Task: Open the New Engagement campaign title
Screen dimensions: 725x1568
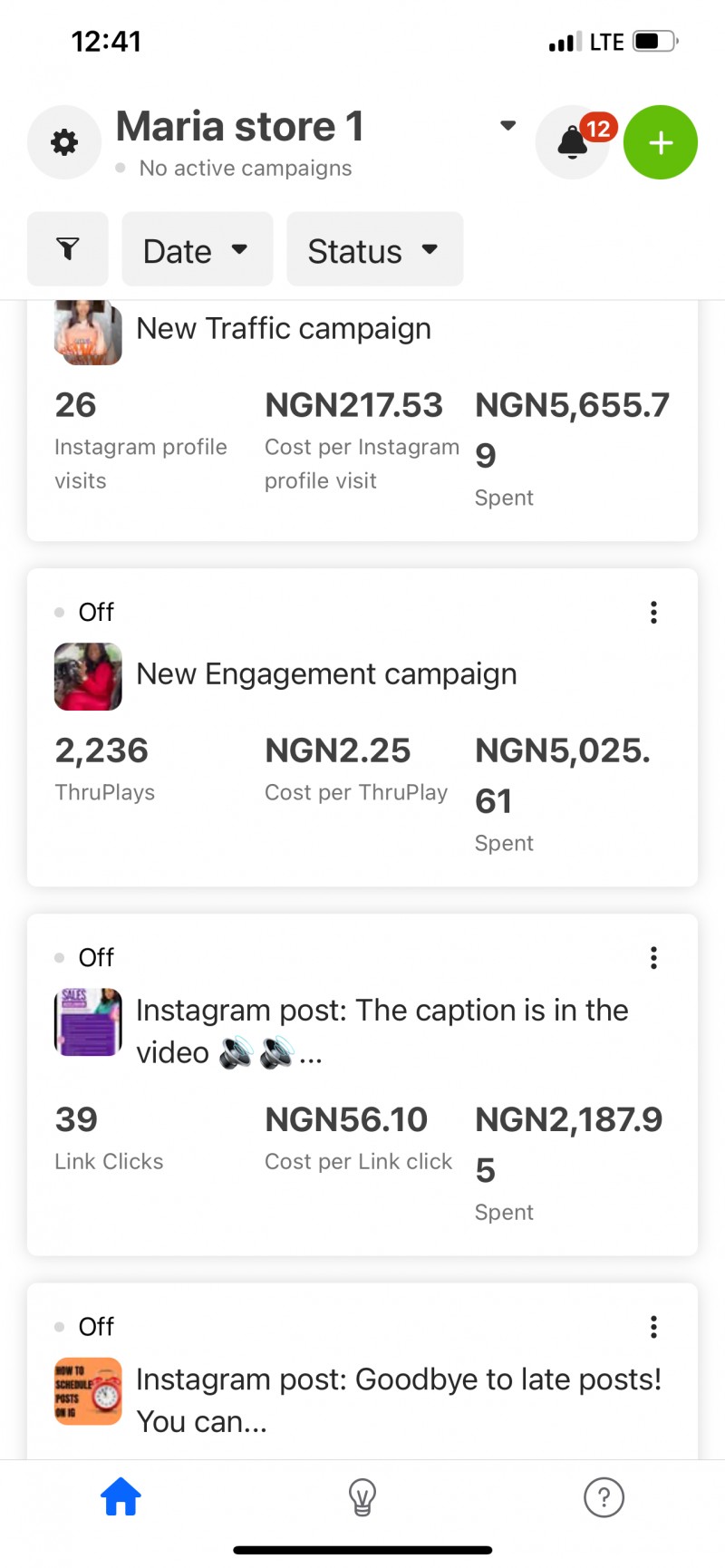Action: point(326,673)
